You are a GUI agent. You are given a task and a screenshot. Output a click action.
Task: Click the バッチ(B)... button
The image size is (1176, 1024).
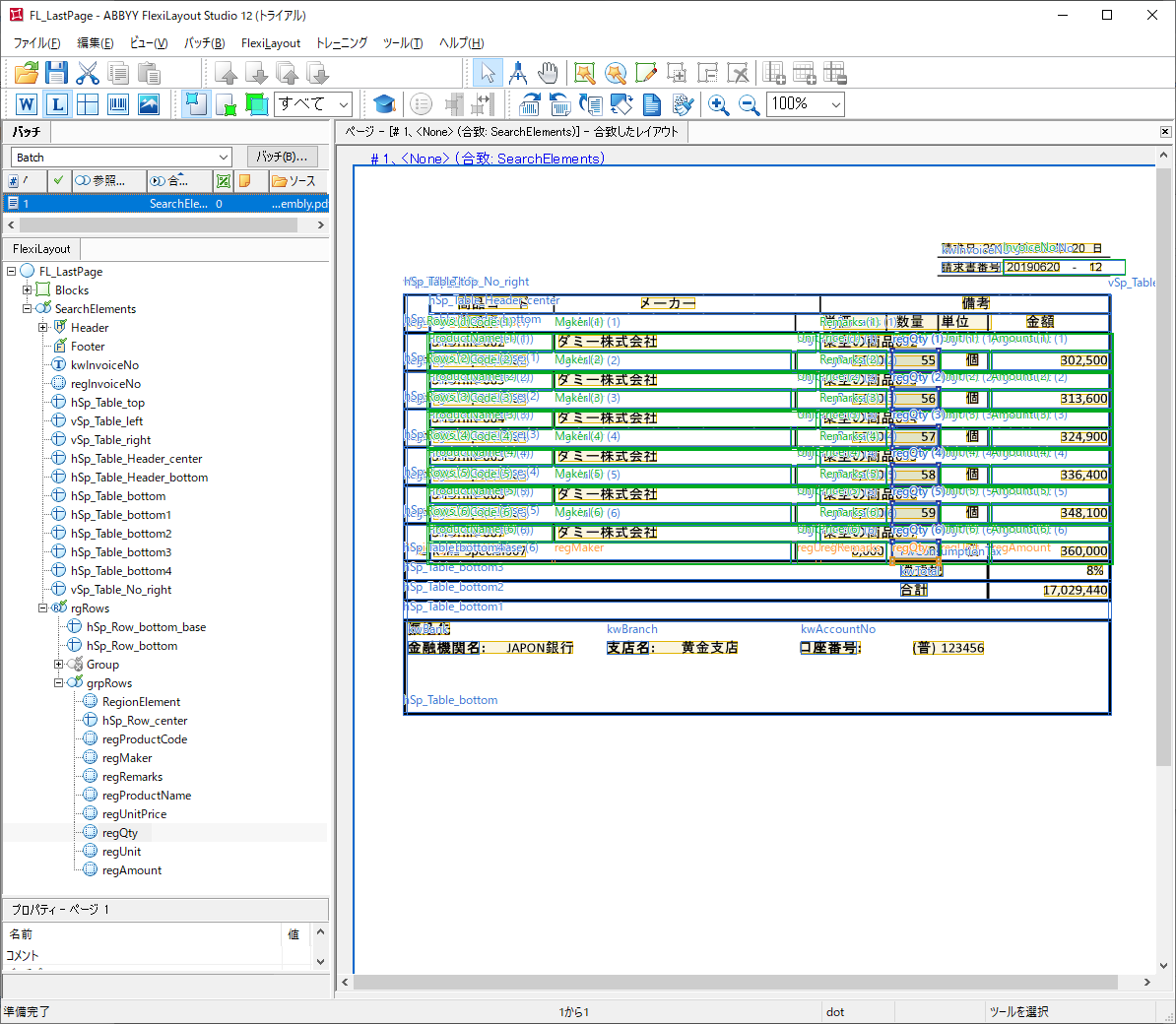282,157
